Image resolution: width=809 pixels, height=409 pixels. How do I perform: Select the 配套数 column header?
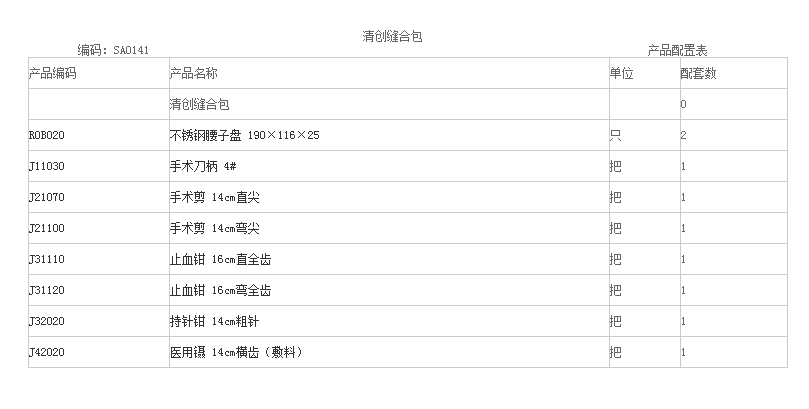(698, 73)
